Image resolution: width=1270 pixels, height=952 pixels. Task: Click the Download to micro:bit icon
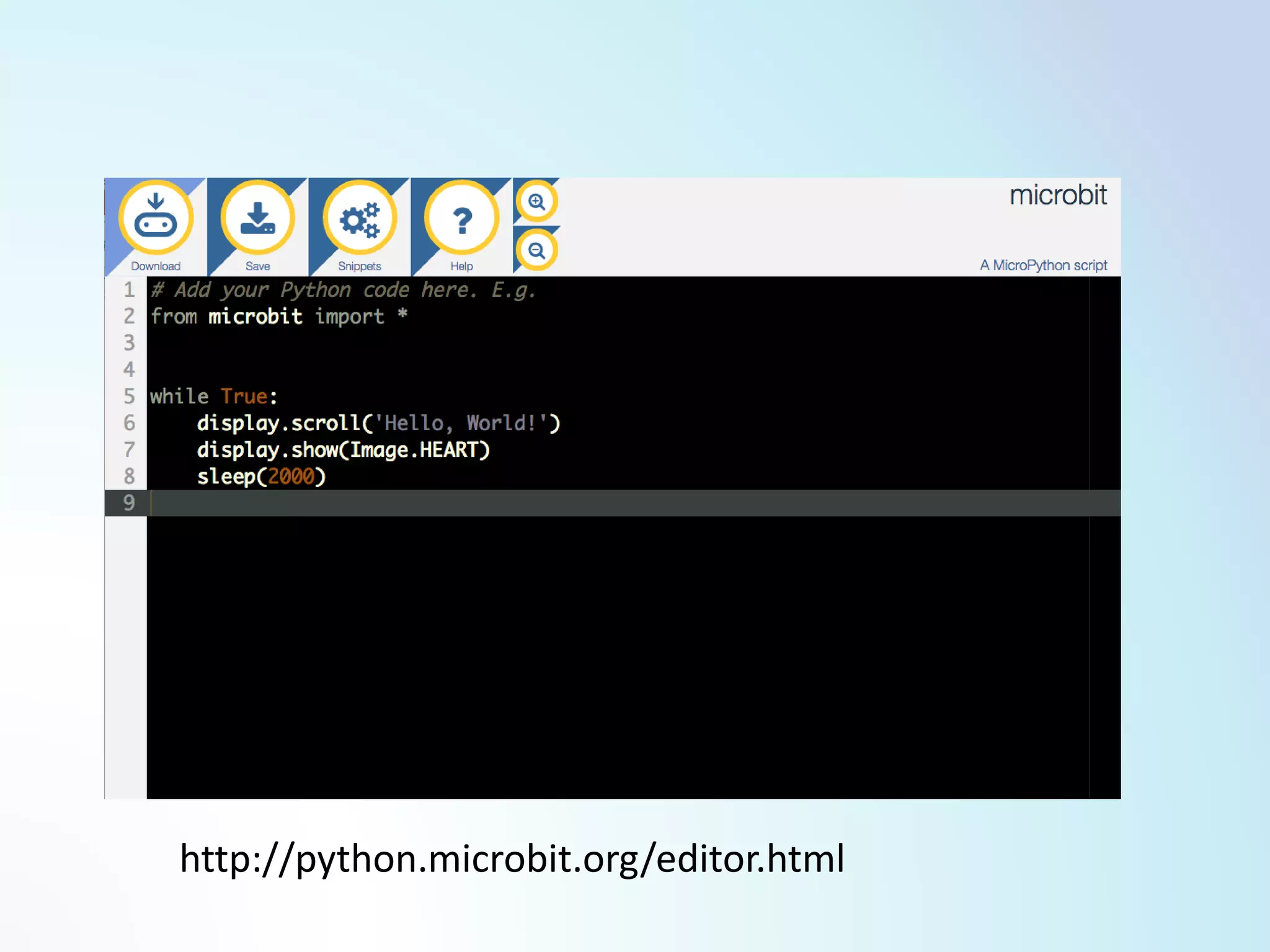pyautogui.click(x=156, y=218)
